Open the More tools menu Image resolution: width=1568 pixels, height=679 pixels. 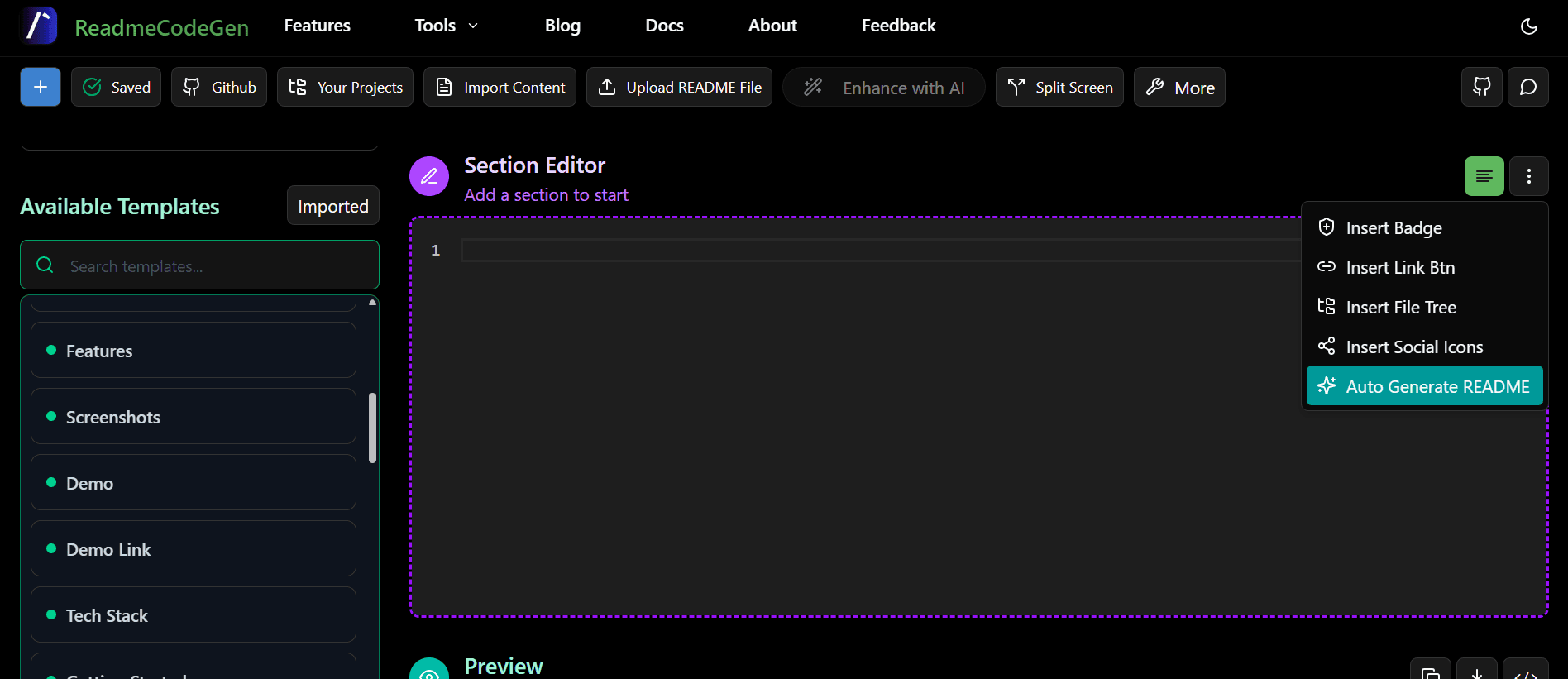[x=1179, y=87]
